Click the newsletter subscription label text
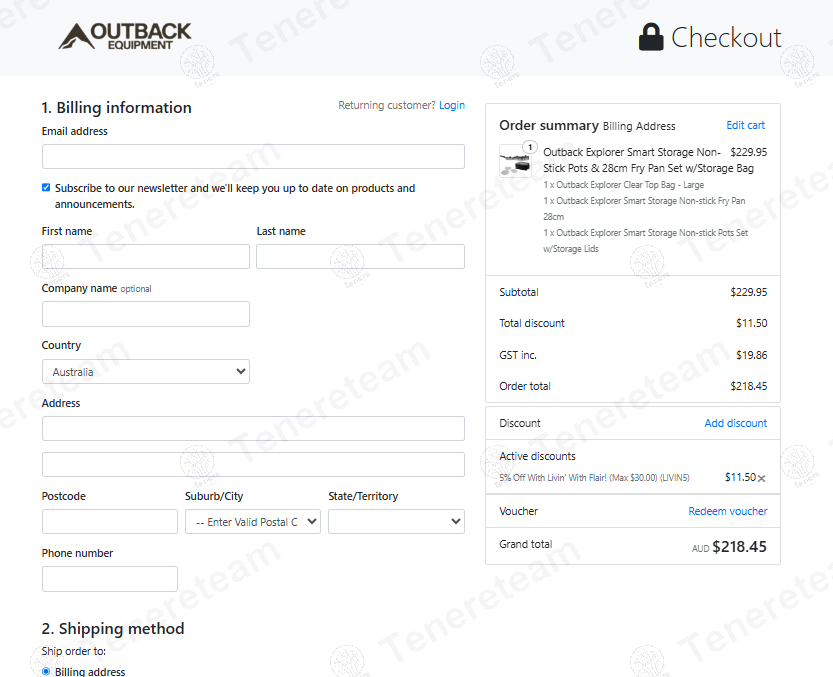 235,196
